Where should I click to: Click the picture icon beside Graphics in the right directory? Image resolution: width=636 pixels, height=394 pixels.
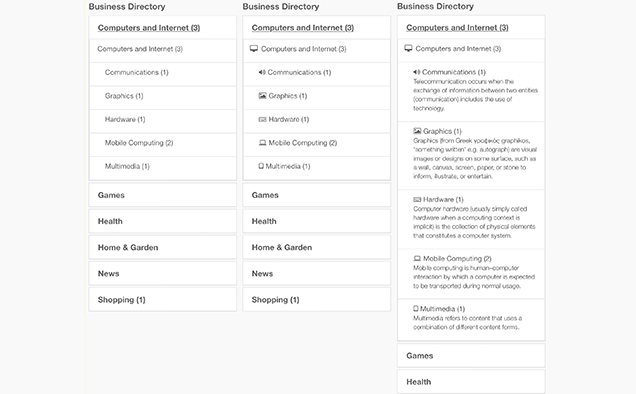point(417,131)
